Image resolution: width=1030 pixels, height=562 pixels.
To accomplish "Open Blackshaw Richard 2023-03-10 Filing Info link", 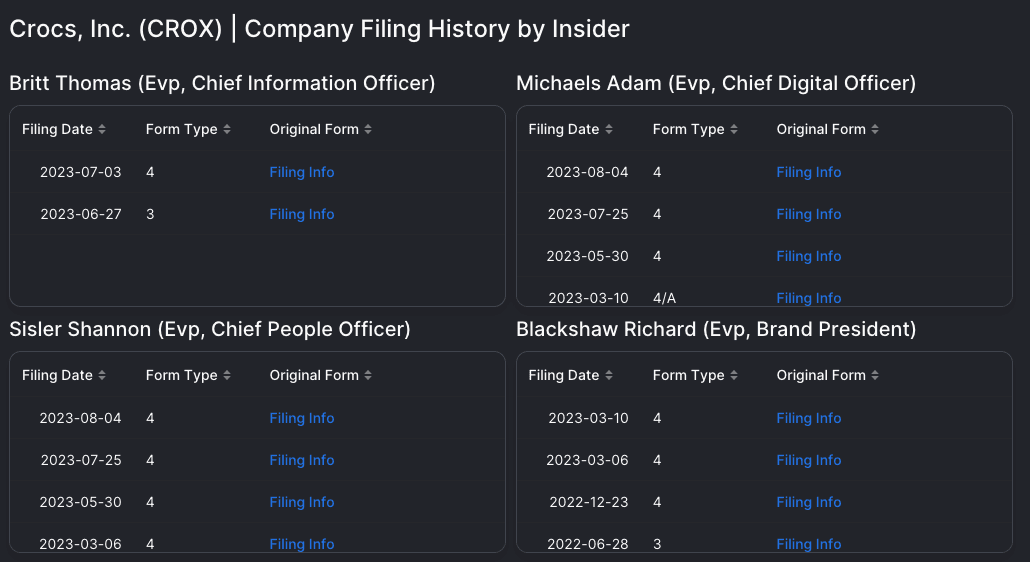I will point(809,418).
